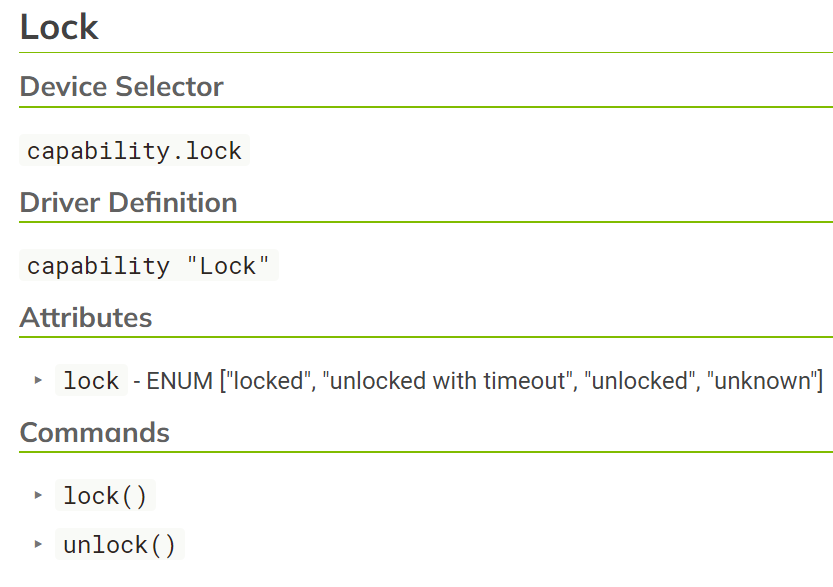Viewport: 833px width, 587px height.
Task: Click the lock() command code label
Action: (105, 496)
